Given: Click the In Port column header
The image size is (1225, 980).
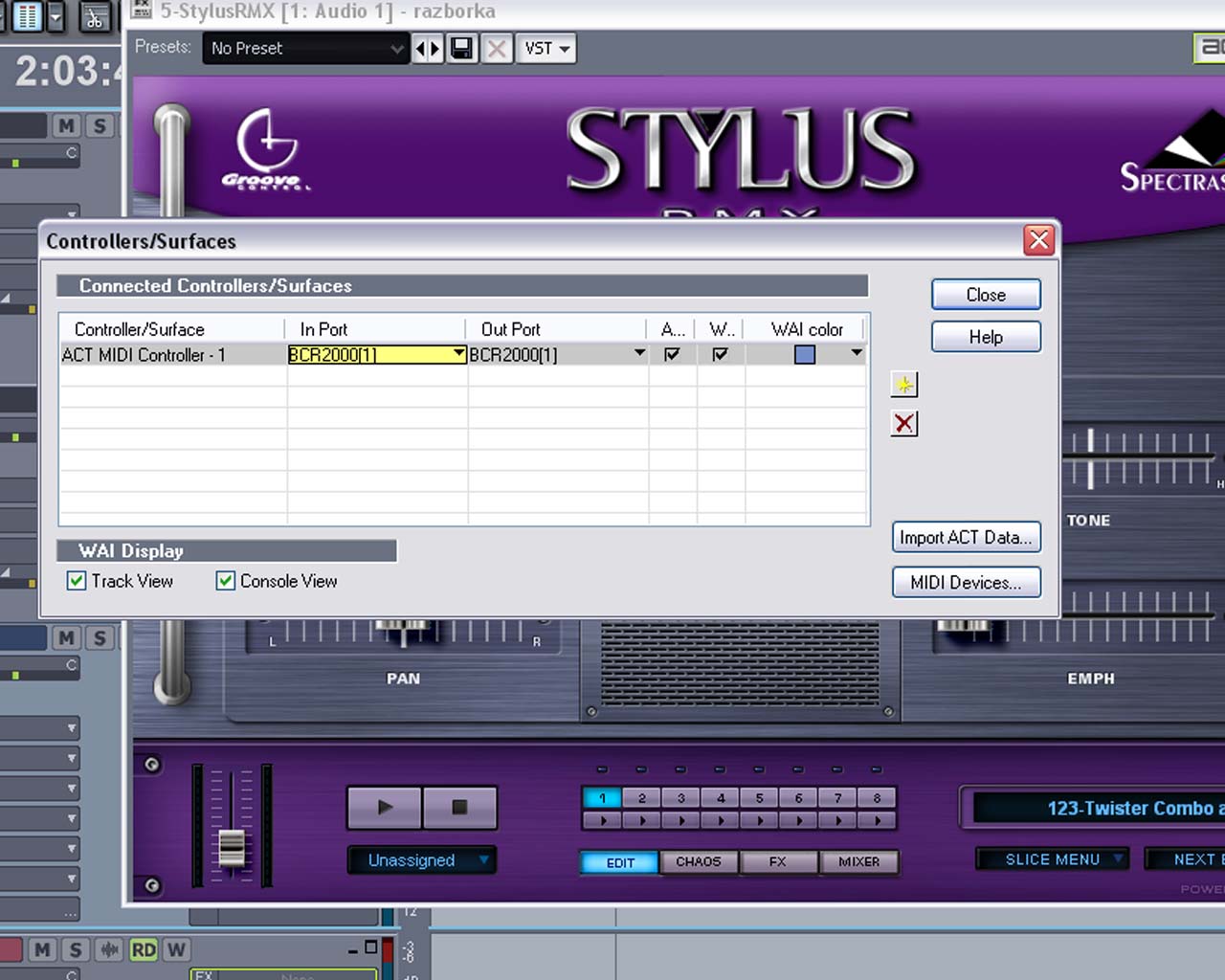Looking at the screenshot, I should 376,329.
